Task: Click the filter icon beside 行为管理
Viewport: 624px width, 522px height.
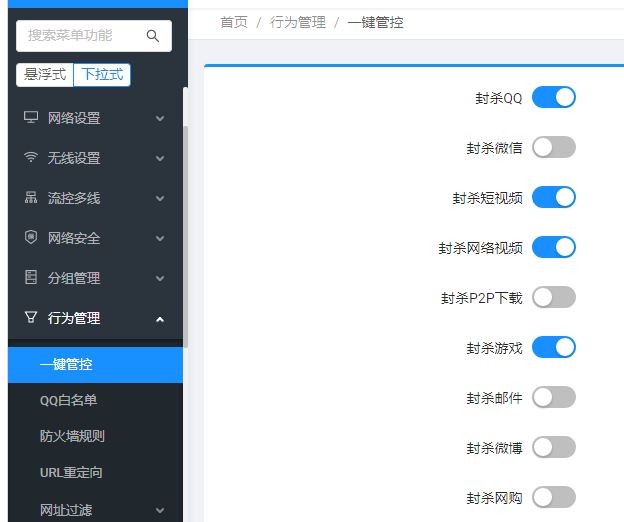Action: pos(30,318)
